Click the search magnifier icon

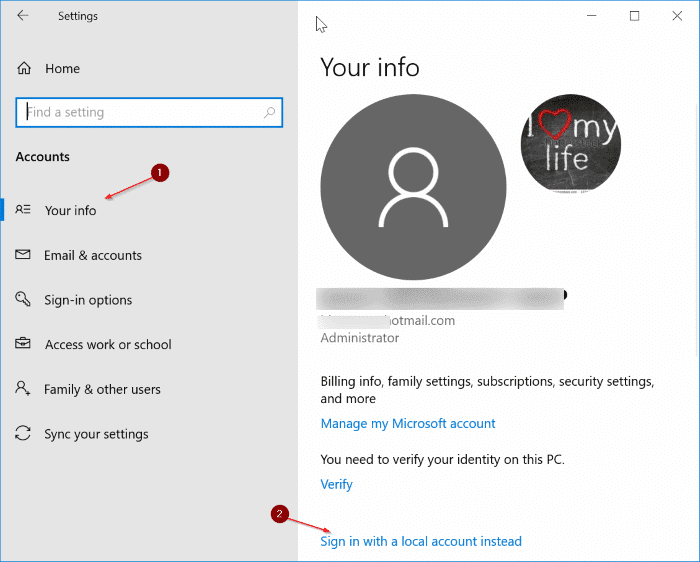click(269, 112)
